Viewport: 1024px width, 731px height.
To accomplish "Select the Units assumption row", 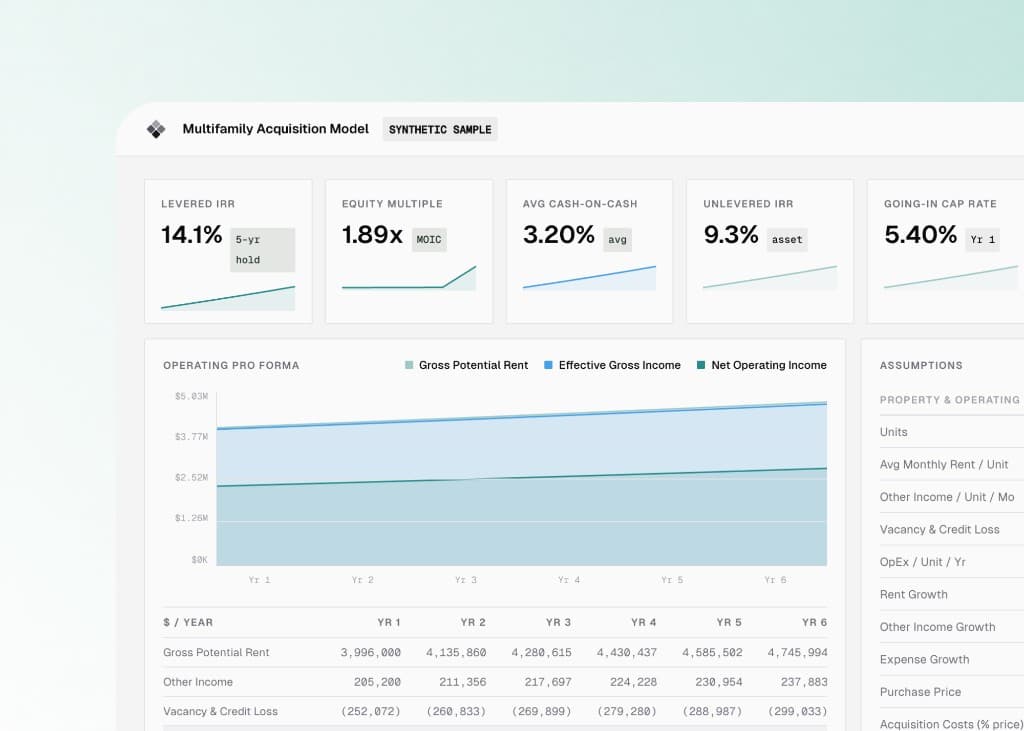I will point(952,432).
